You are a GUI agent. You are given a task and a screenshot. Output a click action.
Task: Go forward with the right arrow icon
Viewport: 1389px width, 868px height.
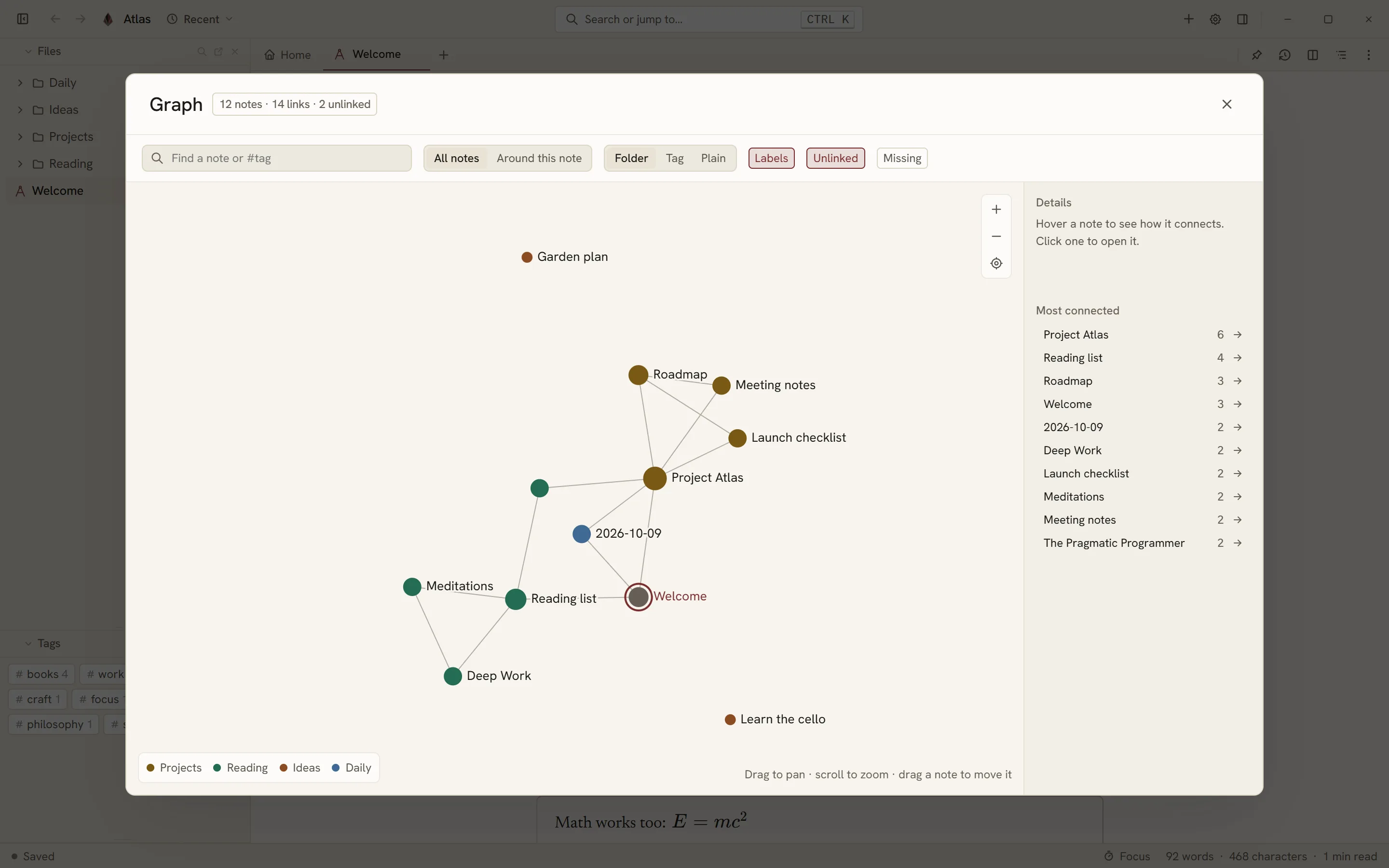(81, 19)
